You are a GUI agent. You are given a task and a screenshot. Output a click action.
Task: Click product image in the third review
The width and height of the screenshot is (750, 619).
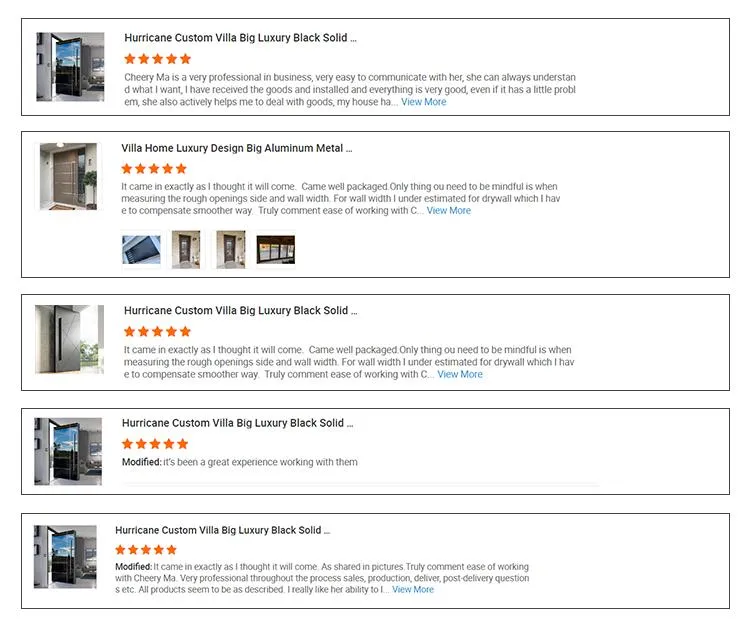69,339
